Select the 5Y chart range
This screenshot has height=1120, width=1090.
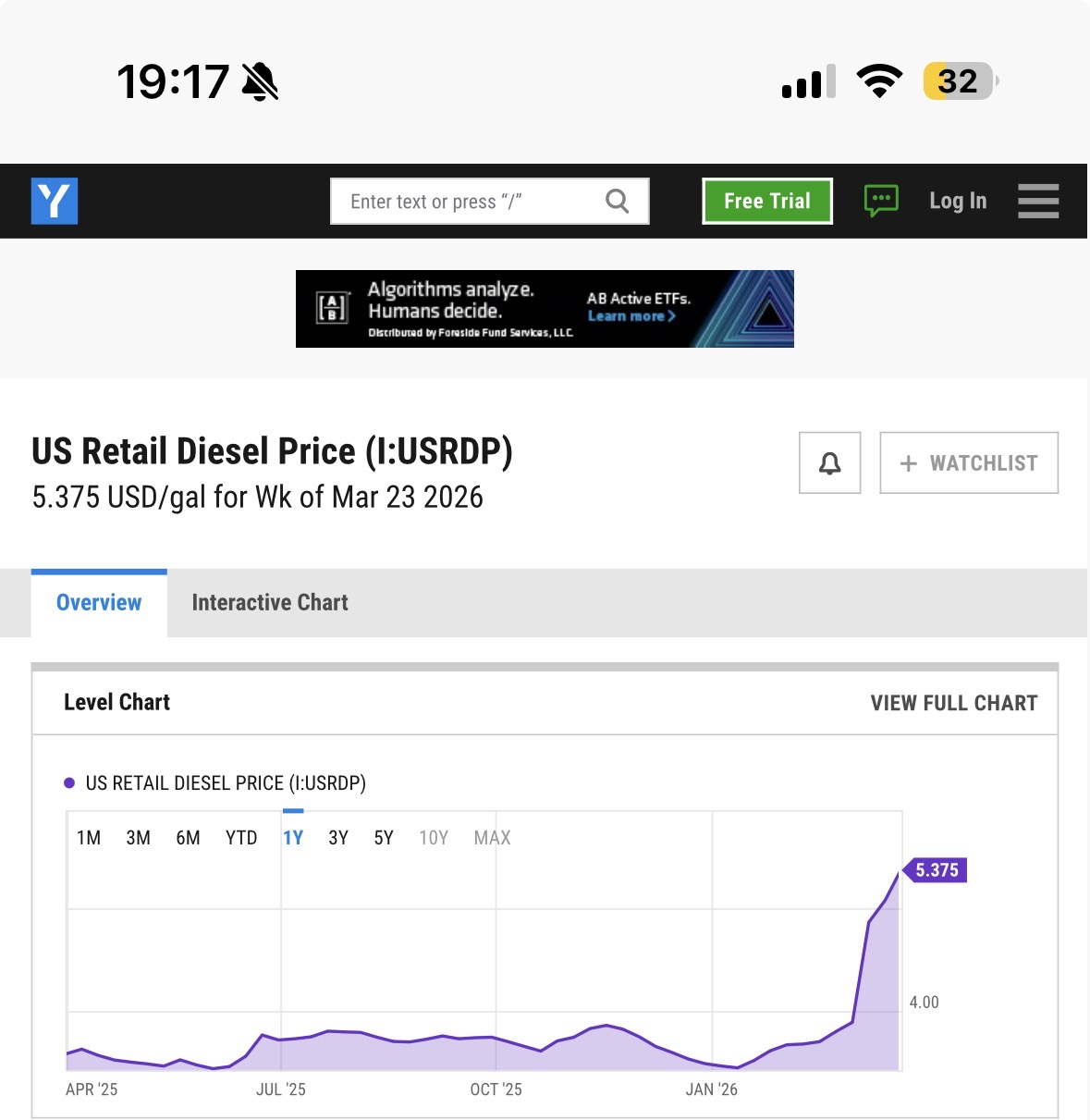(384, 838)
